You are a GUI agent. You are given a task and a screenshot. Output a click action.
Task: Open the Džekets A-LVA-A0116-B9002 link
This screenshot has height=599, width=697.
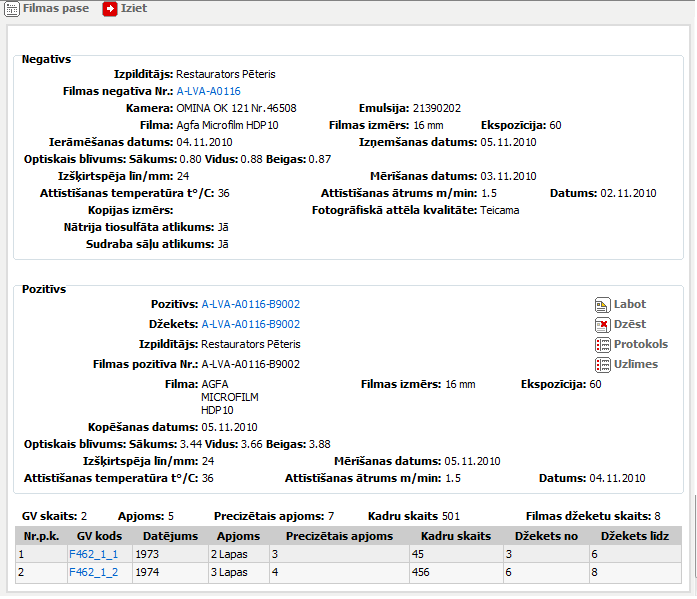pyautogui.click(x=250, y=324)
